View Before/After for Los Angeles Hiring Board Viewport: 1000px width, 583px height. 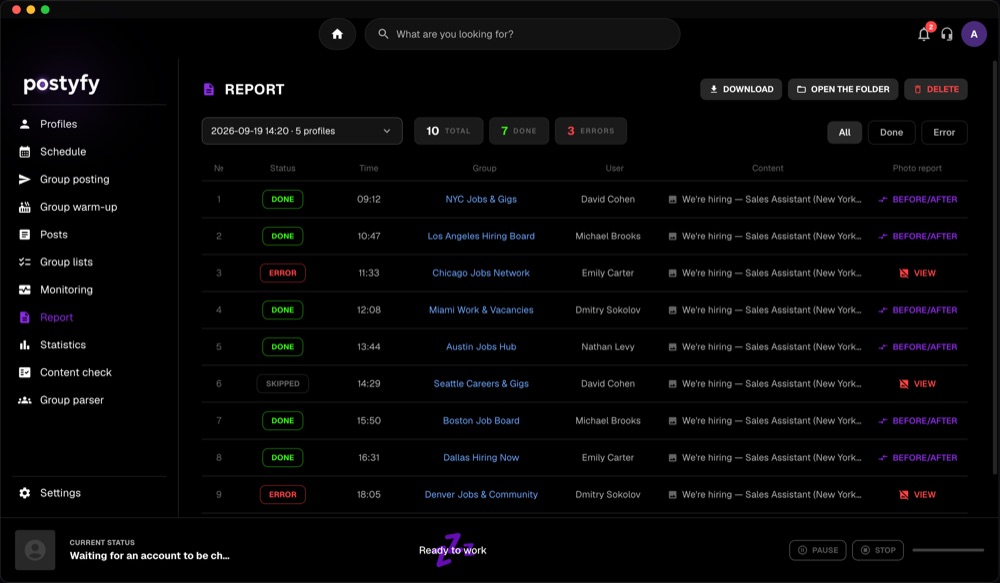918,236
